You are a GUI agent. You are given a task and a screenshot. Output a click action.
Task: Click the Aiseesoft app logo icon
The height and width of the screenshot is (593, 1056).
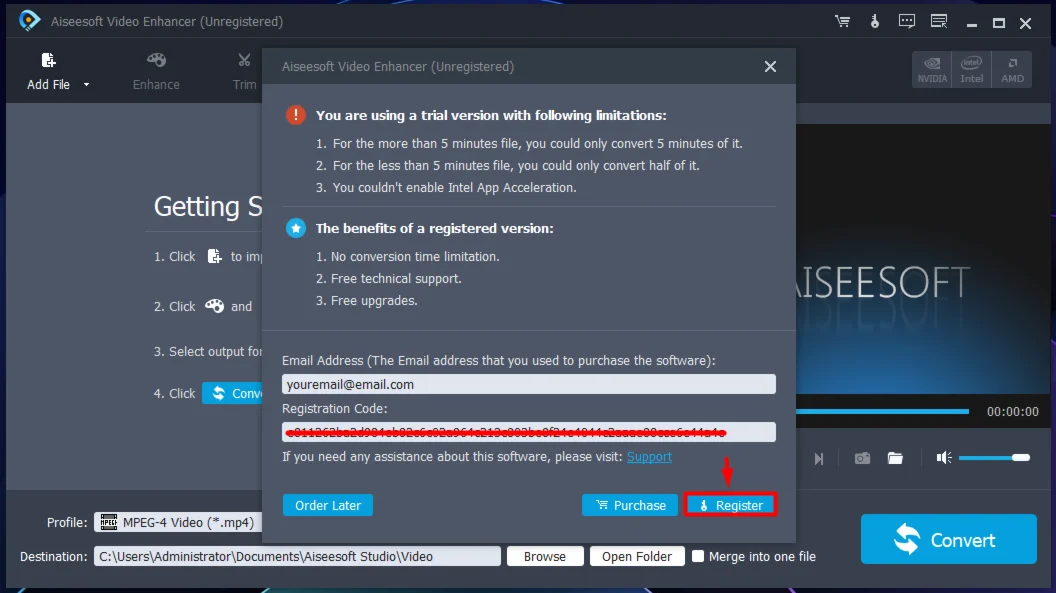tap(29, 21)
